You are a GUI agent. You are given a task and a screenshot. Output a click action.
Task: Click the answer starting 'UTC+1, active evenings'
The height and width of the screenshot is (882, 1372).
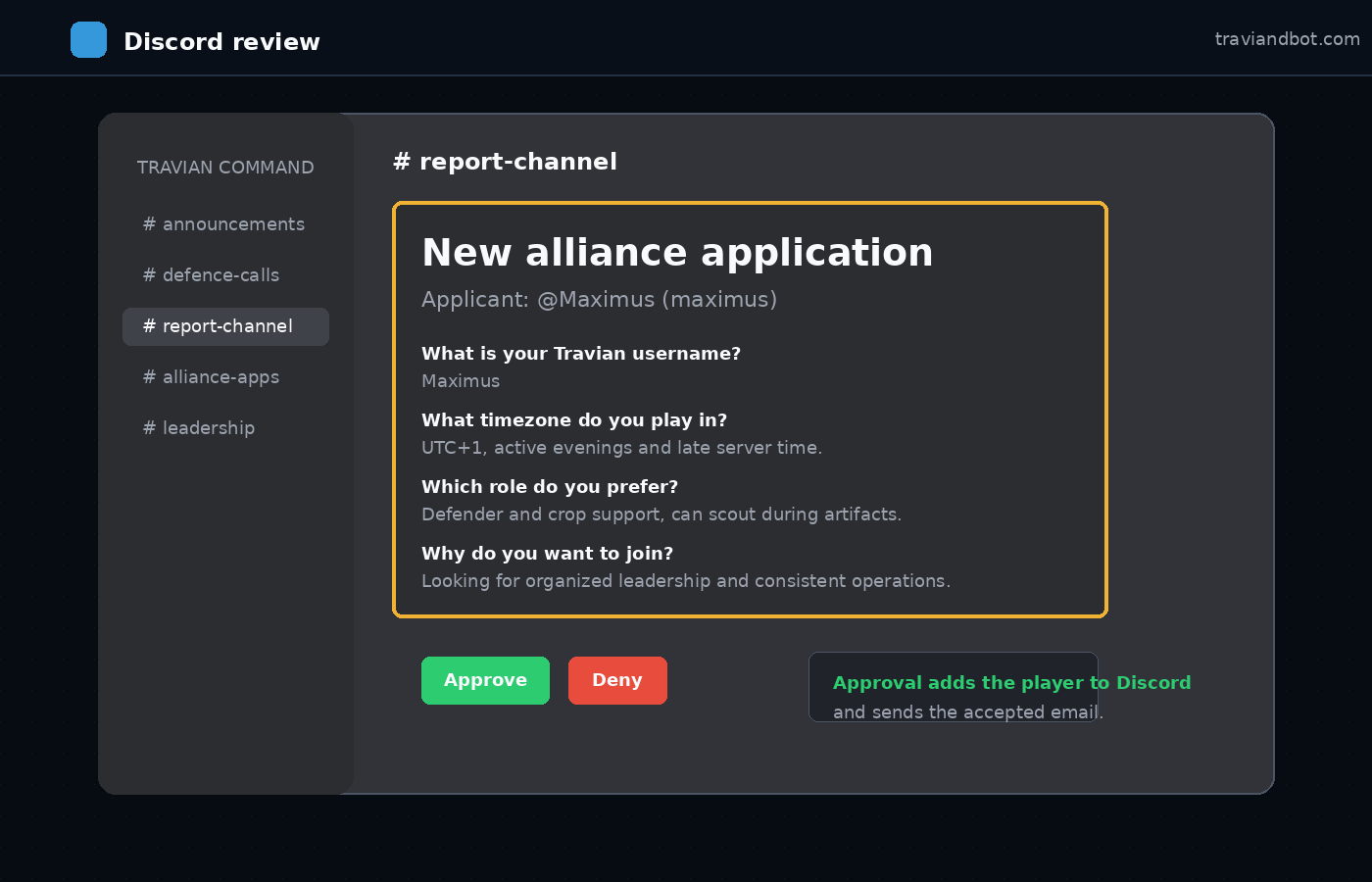621,448
